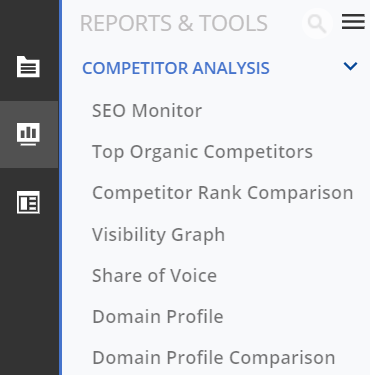Select Domain Profile Comparison entry

pos(214,358)
